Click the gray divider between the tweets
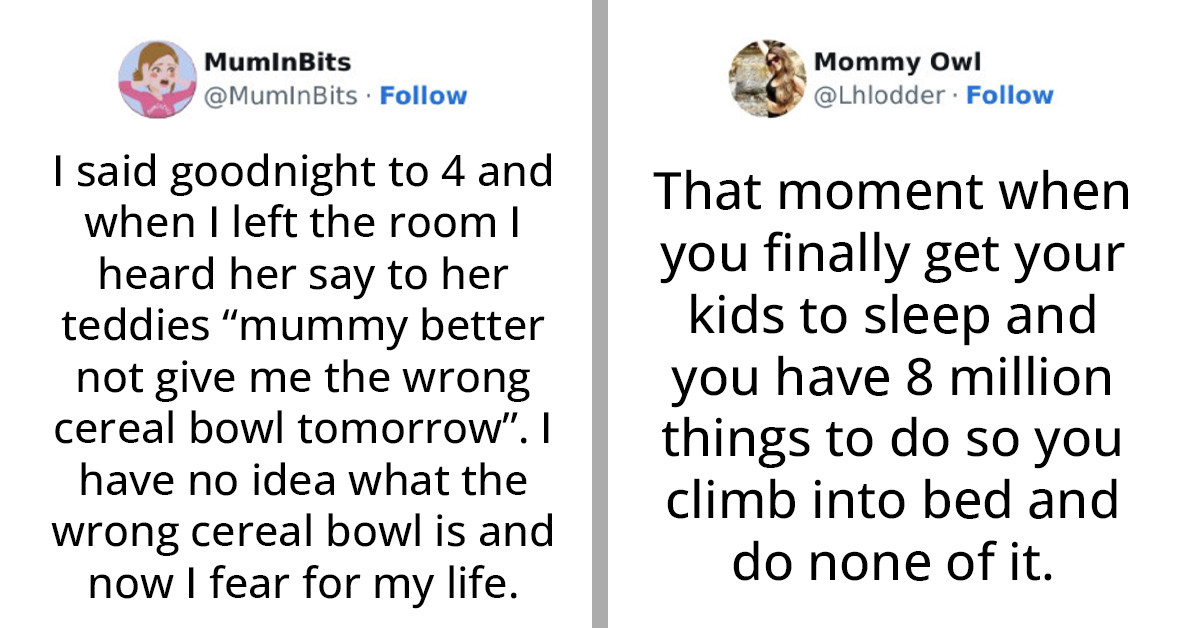The height and width of the screenshot is (628, 1200). (x=601, y=314)
